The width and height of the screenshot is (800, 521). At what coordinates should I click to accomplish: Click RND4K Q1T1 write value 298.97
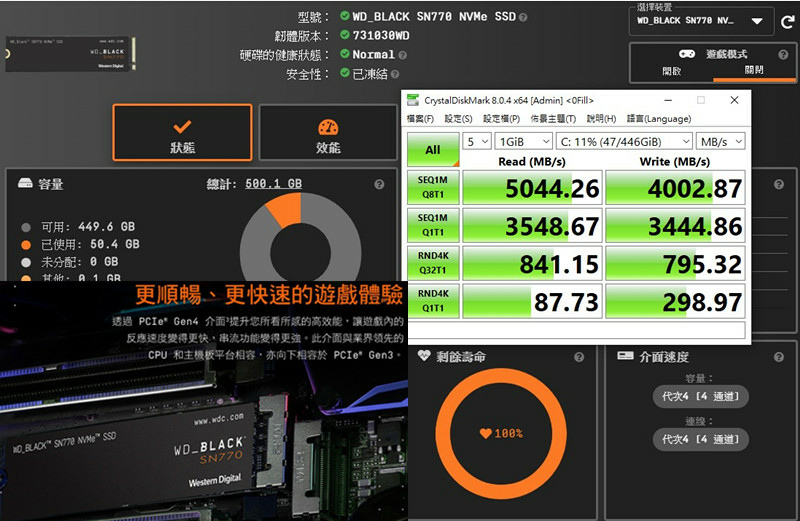[x=675, y=301]
